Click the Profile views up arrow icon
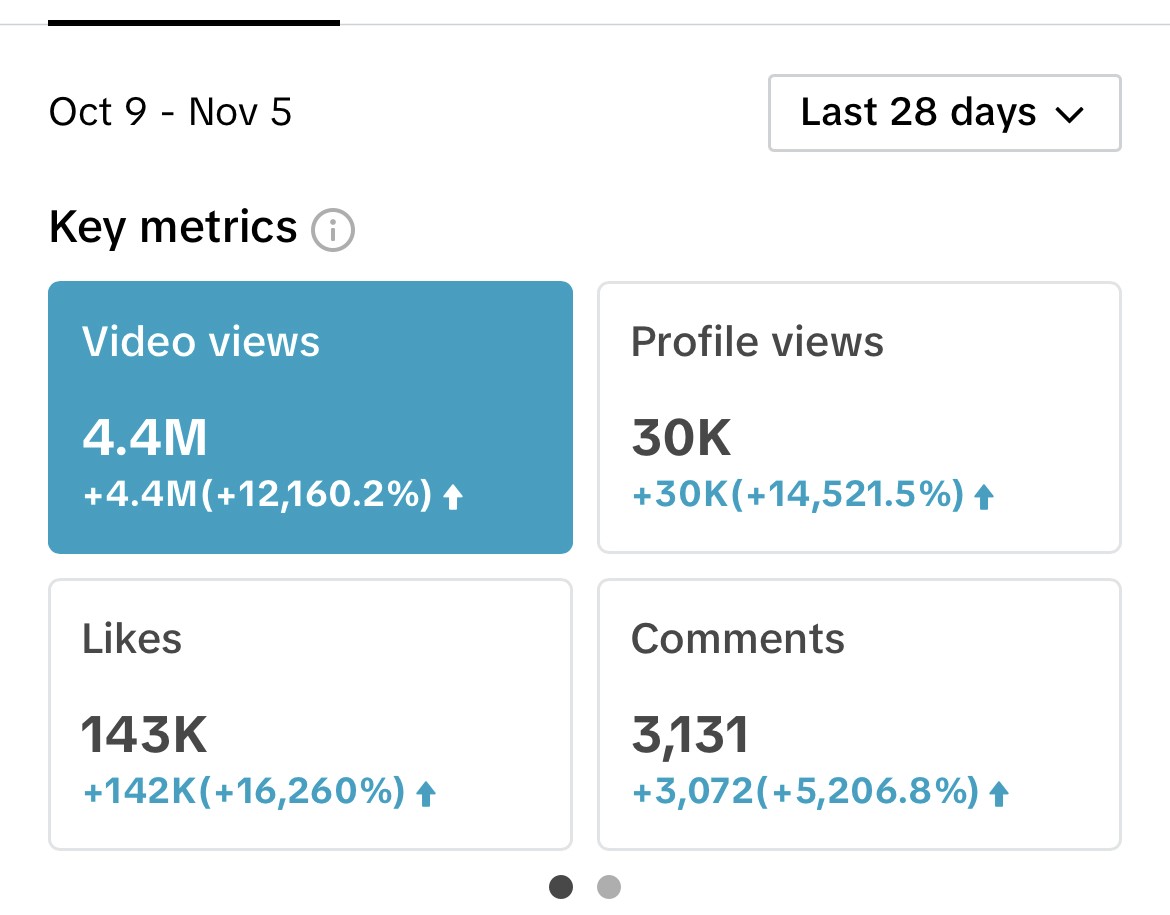Screen dimensions: 1170x915 [x=984, y=496]
